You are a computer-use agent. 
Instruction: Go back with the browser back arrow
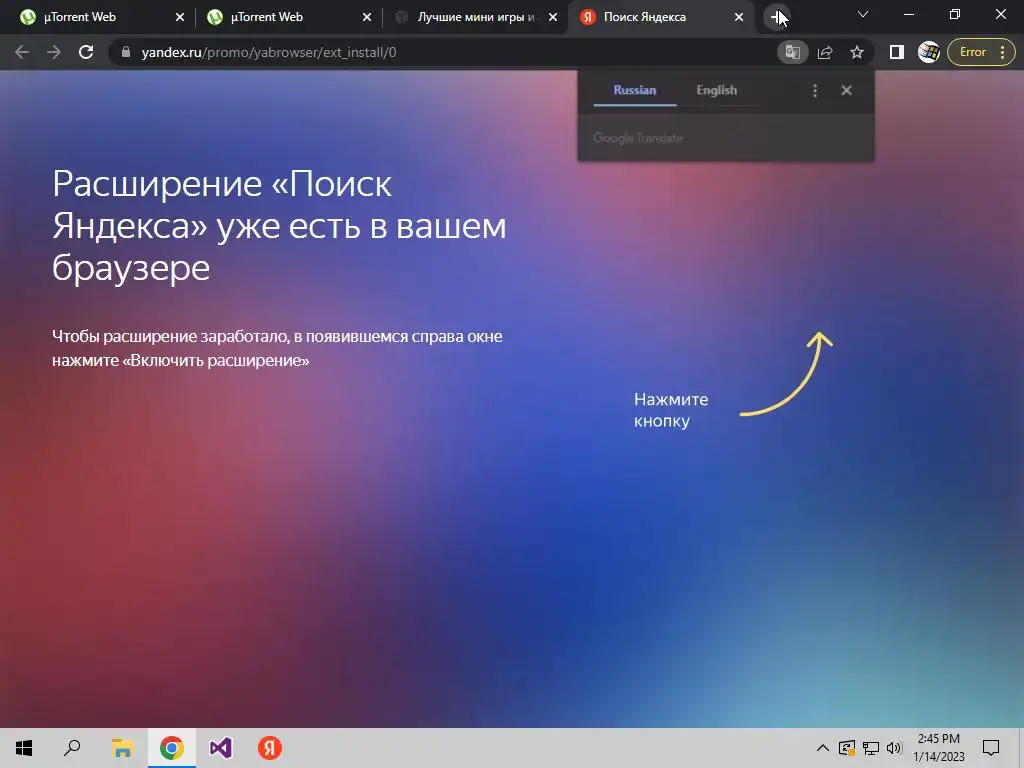click(x=22, y=52)
